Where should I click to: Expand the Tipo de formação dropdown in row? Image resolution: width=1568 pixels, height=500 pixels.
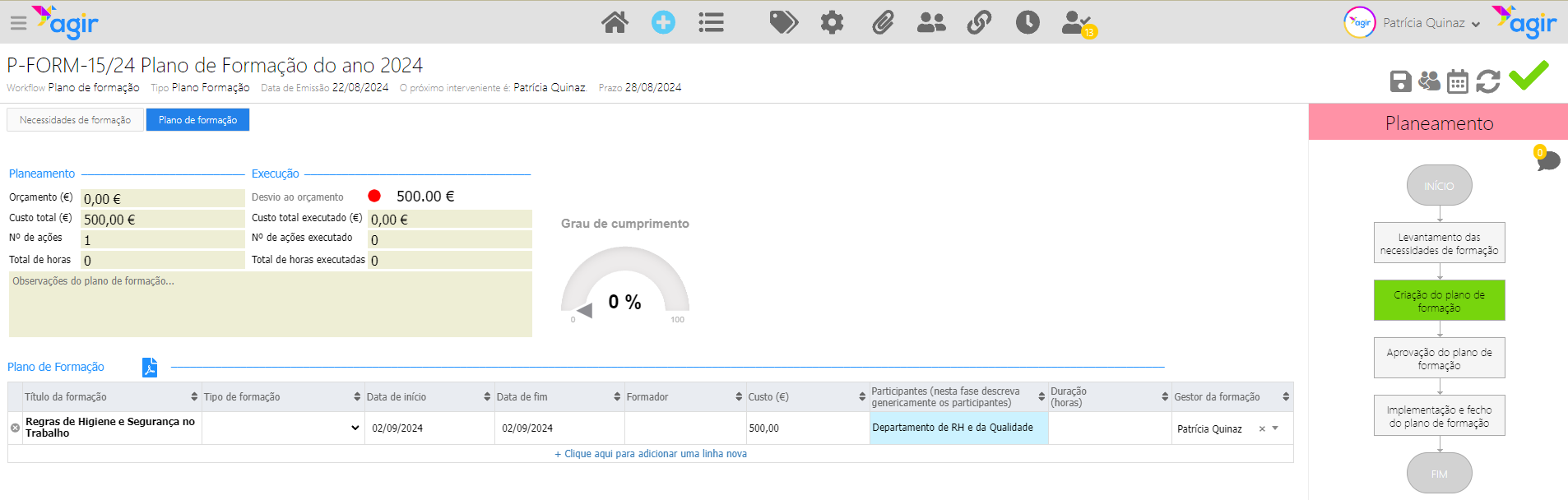point(355,428)
